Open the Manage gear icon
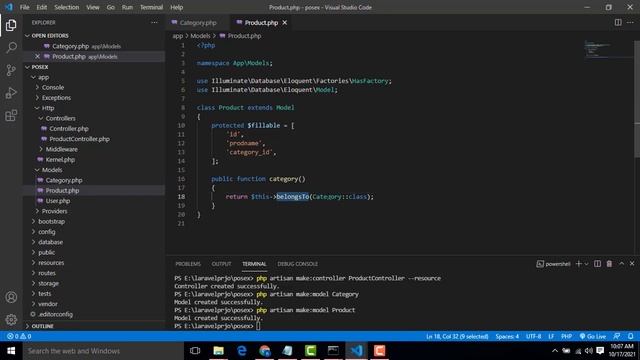Screen dimensions: 640x360 11,320
